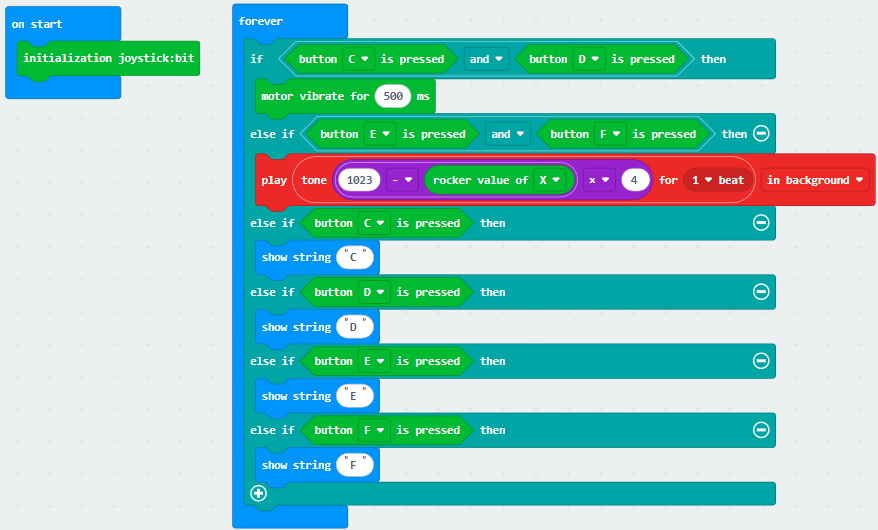Open the rocker value axis X dropdown
The height and width of the screenshot is (530, 878).
(548, 180)
